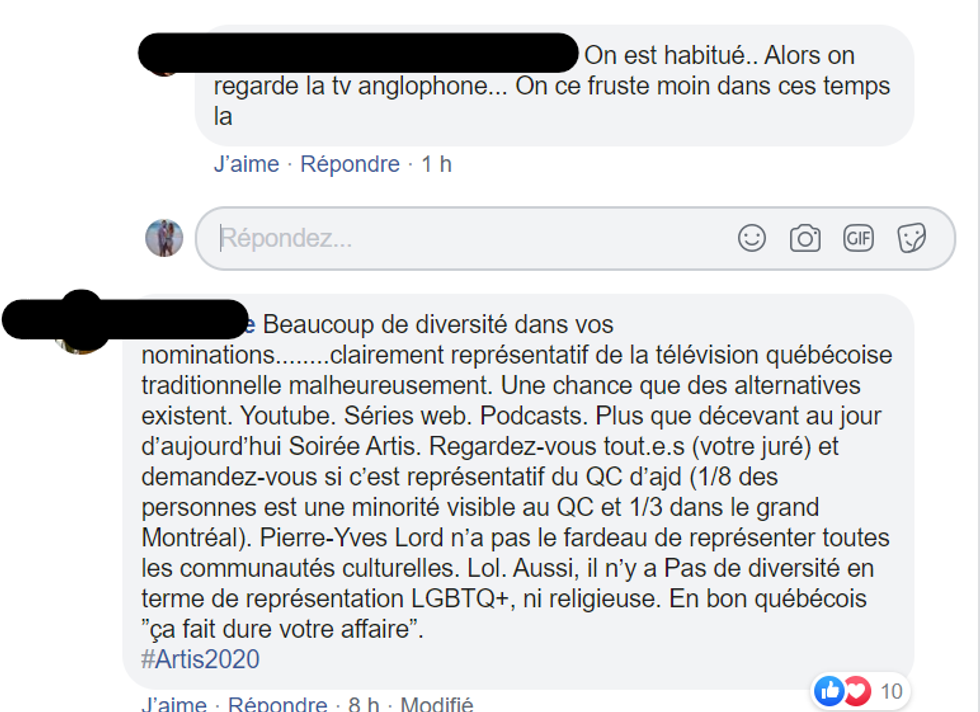Open the emoji picker in reply box
Screen dimensions: 980x712
752,238
